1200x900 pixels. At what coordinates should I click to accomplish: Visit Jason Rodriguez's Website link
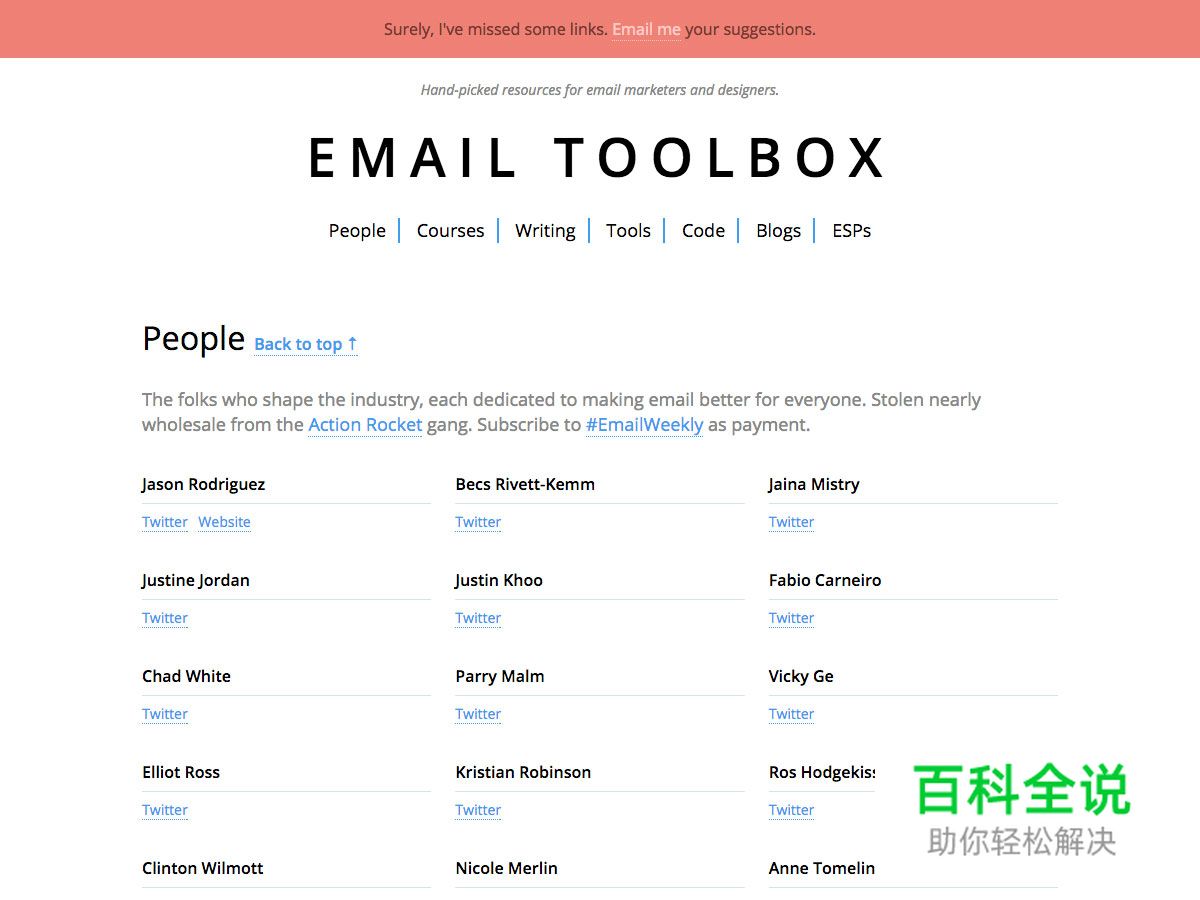point(224,522)
